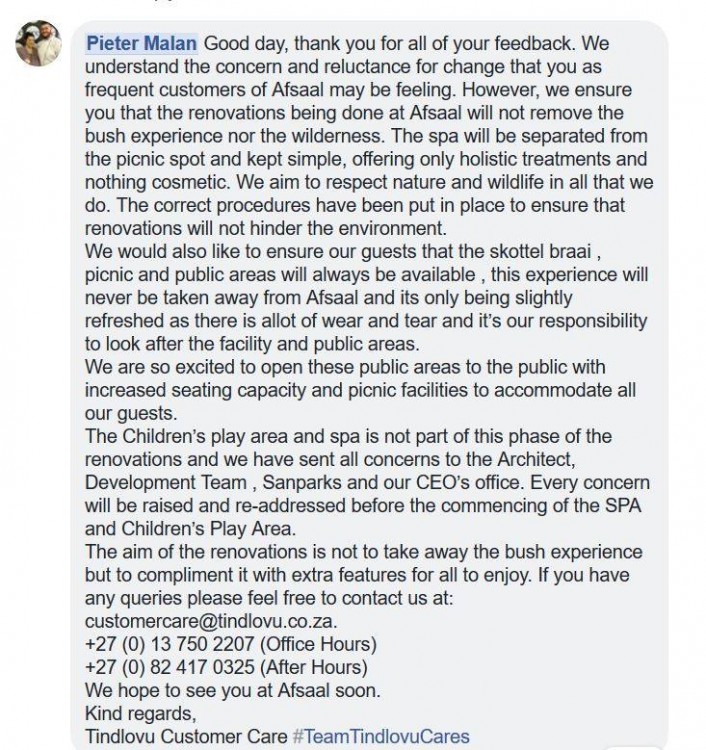Click the customercare@tindlovu.co.za email address
This screenshot has width=706, height=750.
(x=210, y=621)
